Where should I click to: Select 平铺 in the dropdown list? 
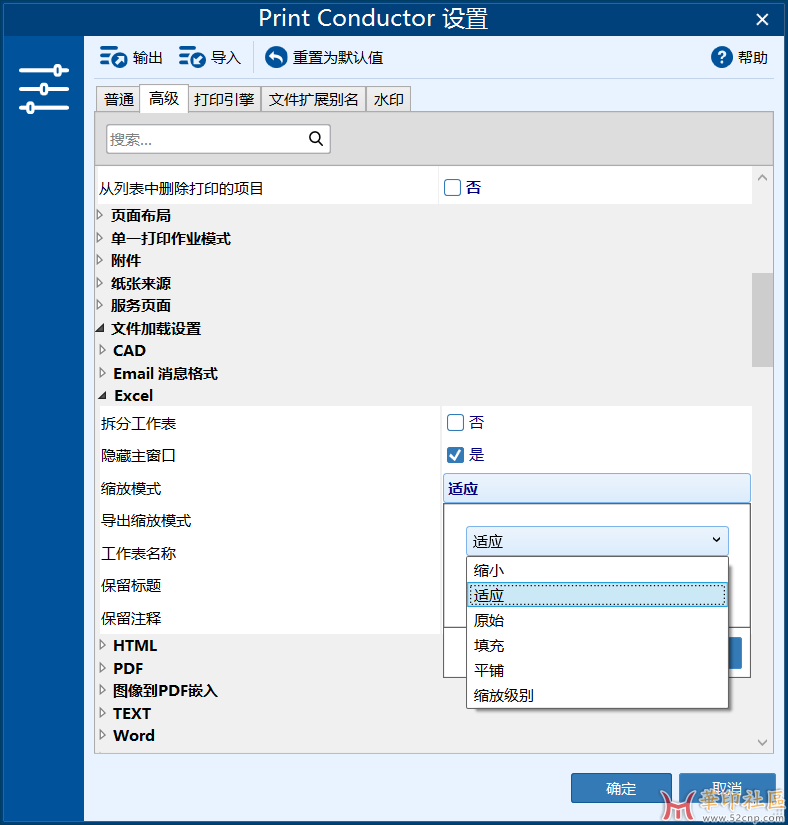[x=597, y=670]
